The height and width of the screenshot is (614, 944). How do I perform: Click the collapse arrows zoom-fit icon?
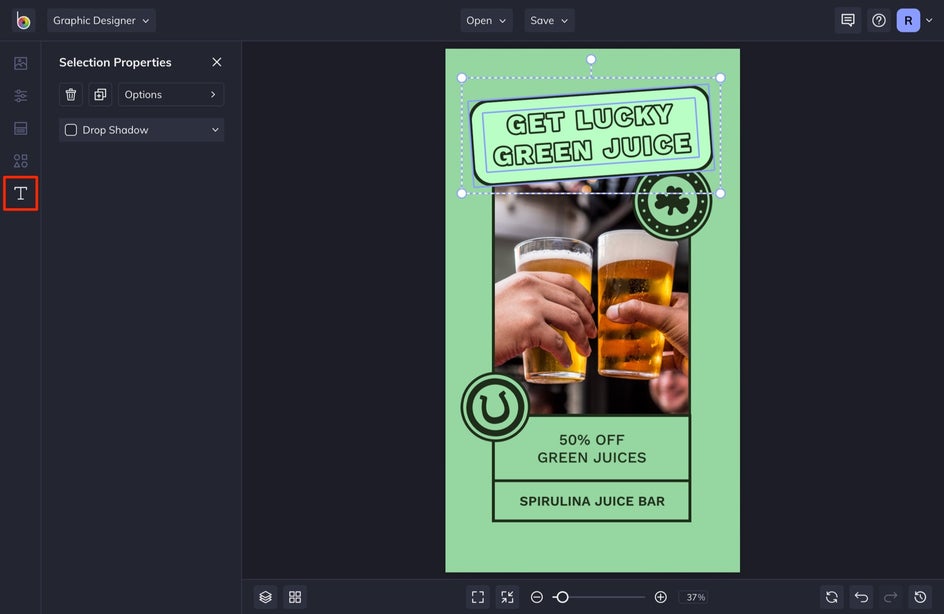click(508, 597)
